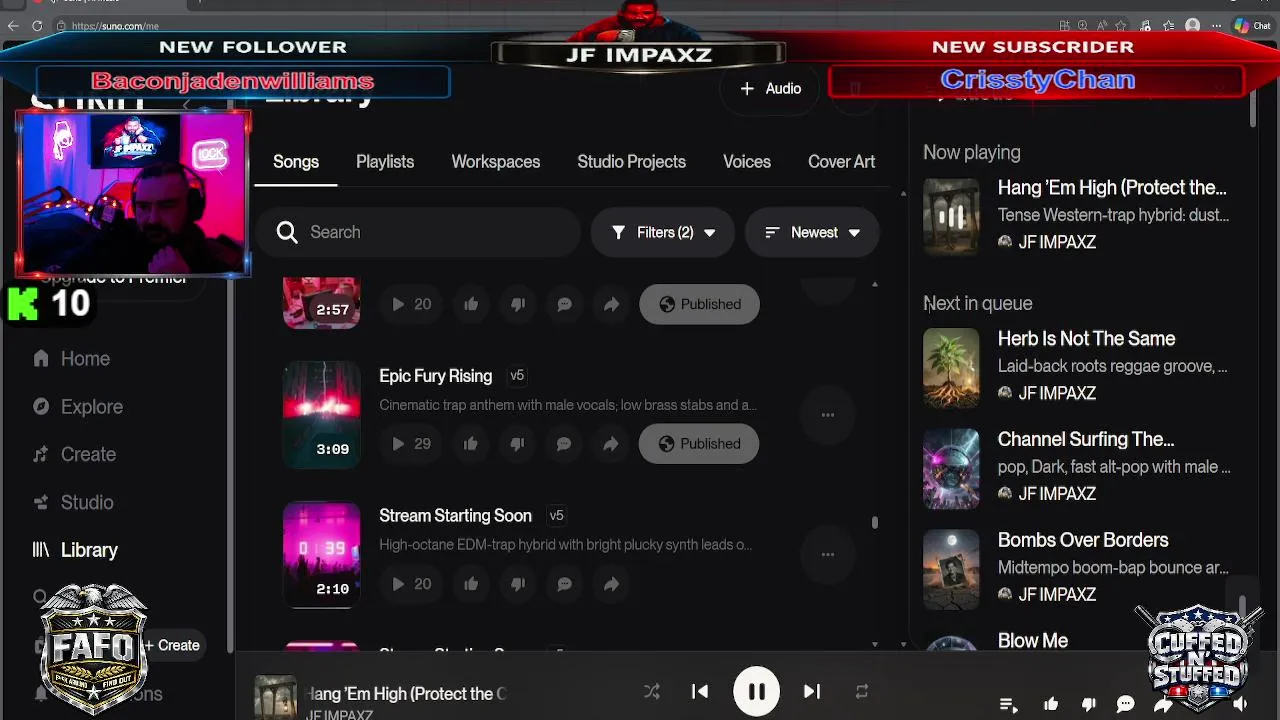
Task: Open Create in the sidebar
Action: 75,454
